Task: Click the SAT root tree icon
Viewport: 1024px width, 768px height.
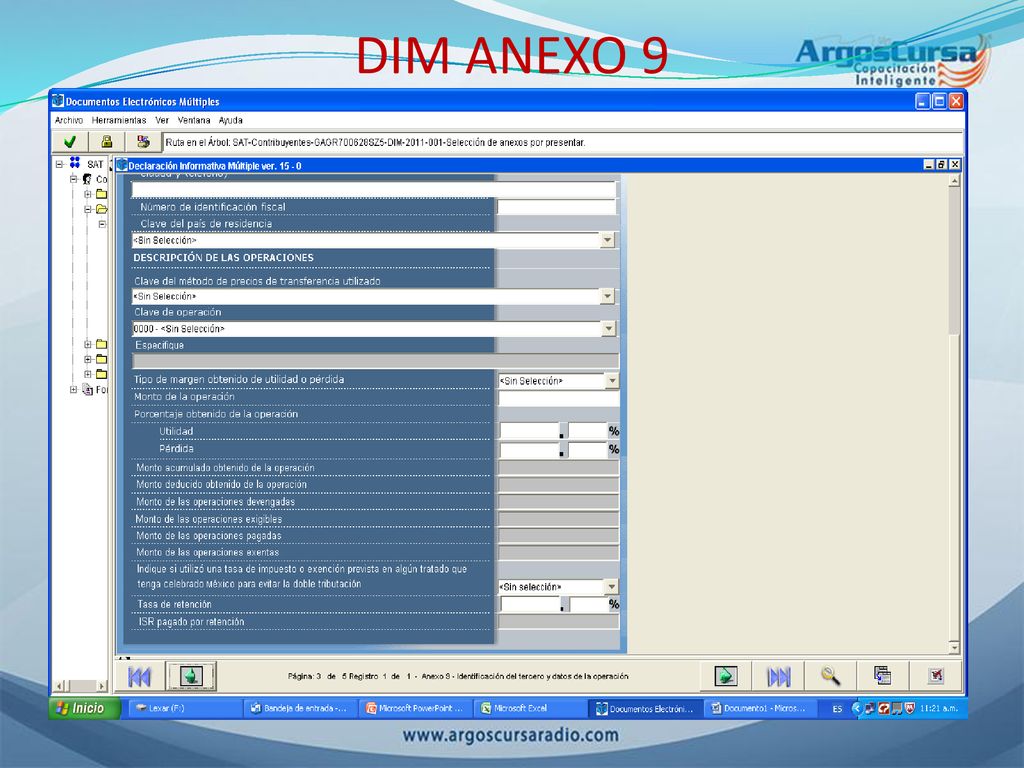Action: coord(75,163)
